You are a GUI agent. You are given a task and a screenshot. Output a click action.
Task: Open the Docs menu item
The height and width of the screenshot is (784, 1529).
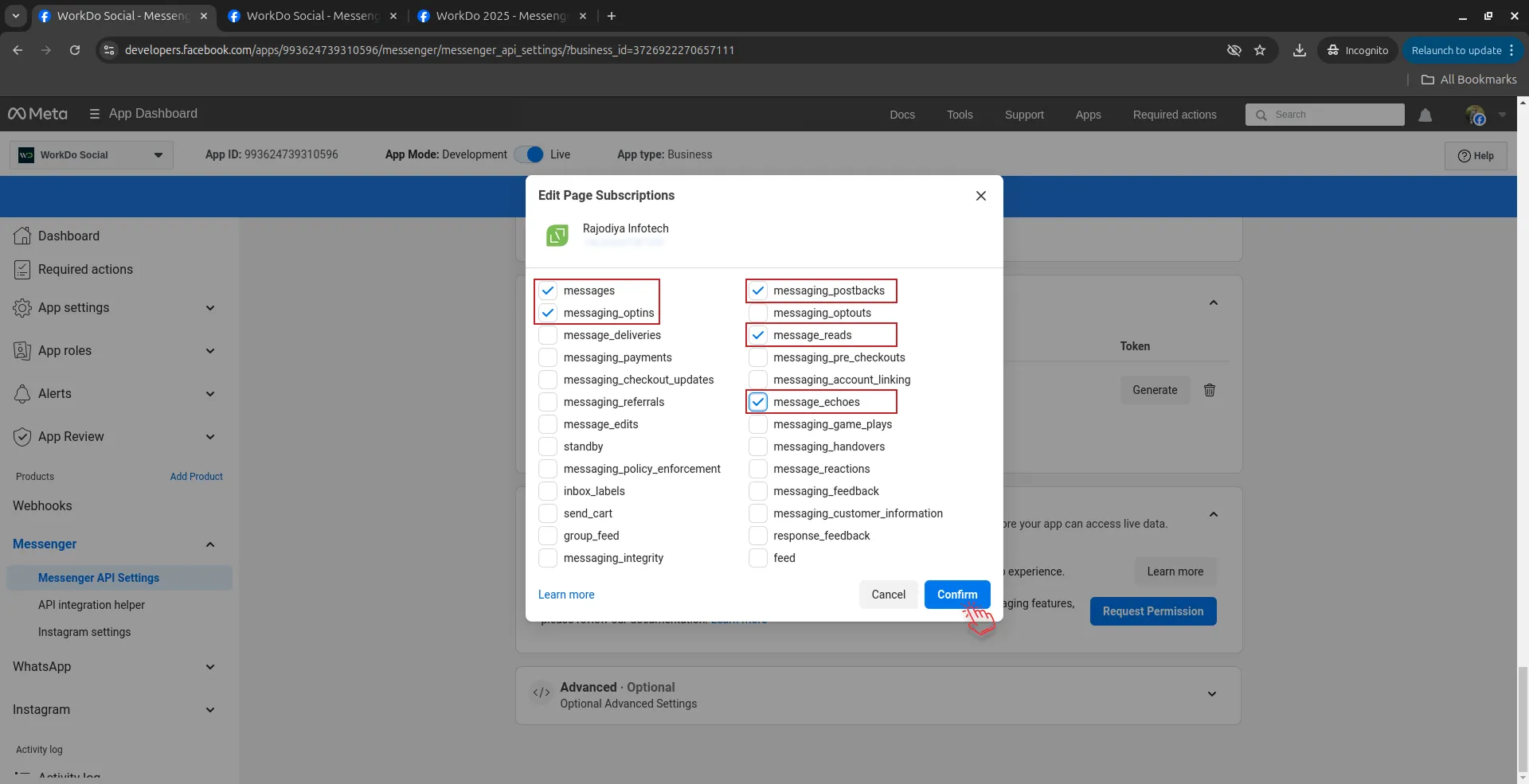pyautogui.click(x=901, y=115)
